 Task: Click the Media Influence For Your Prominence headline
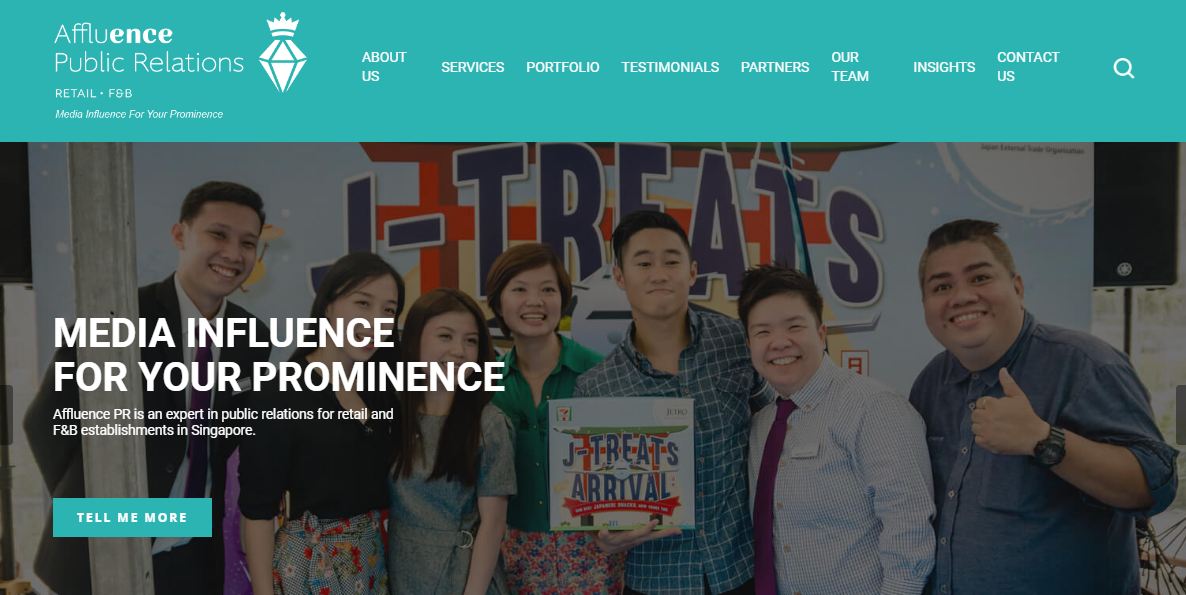pyautogui.click(x=279, y=355)
